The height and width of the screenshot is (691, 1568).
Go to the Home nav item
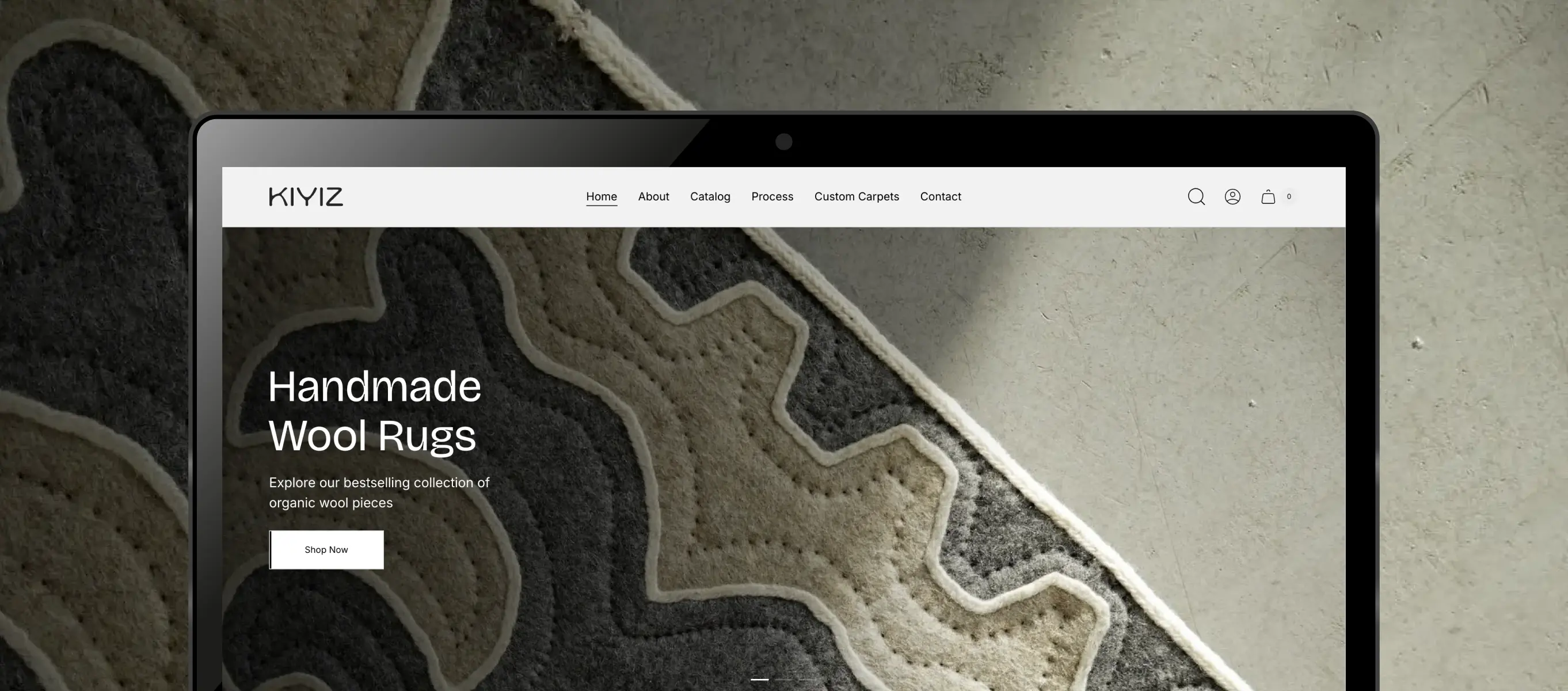point(602,196)
